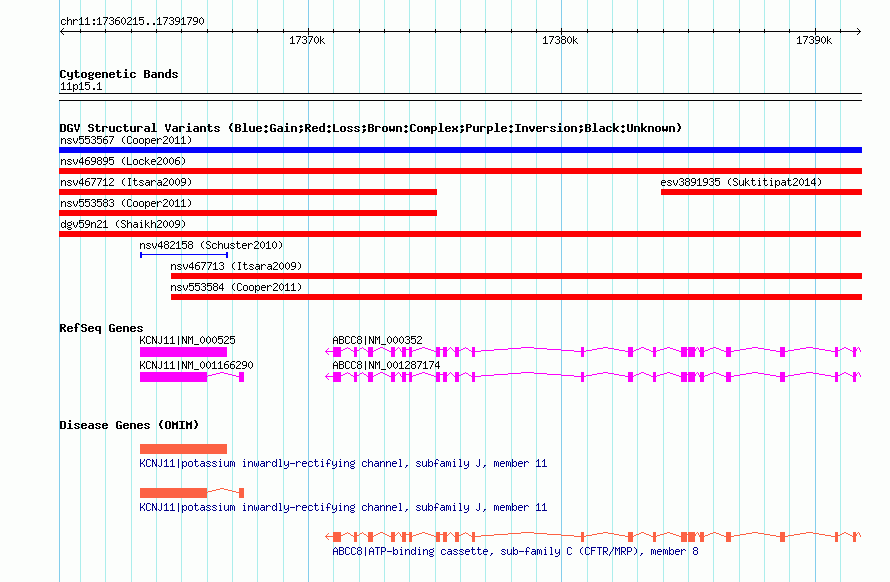890x582 pixels.
Task: Click the red nsv467713 loss bar
Action: [x=517, y=276]
